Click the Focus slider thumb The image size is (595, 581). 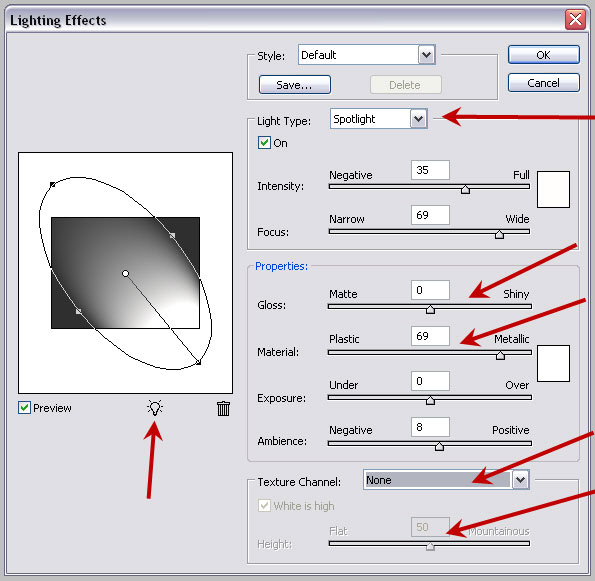(x=499, y=235)
